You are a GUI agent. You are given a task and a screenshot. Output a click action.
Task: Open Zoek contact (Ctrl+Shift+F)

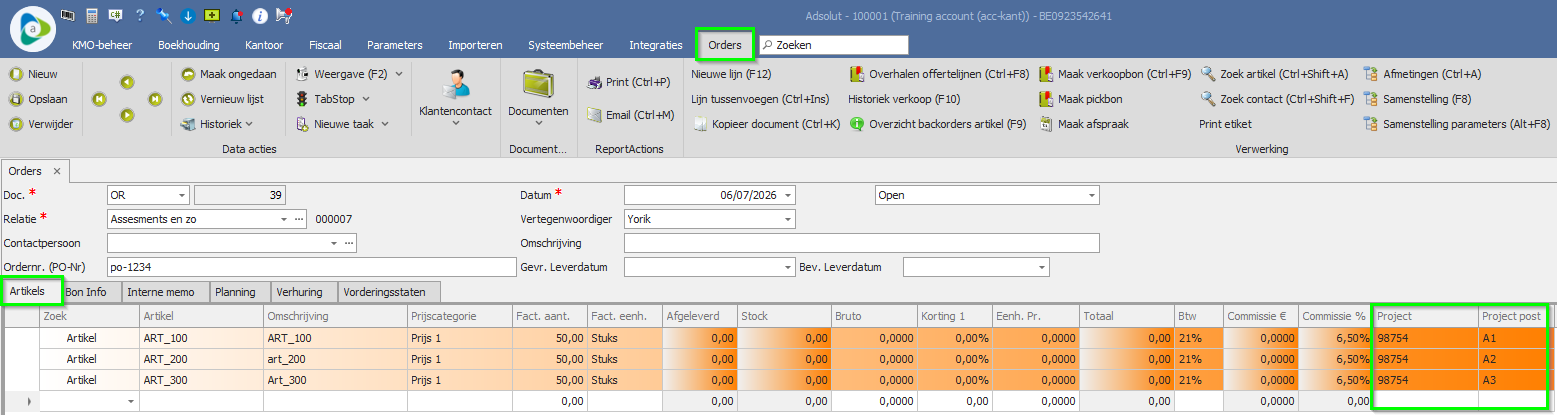[1277, 99]
